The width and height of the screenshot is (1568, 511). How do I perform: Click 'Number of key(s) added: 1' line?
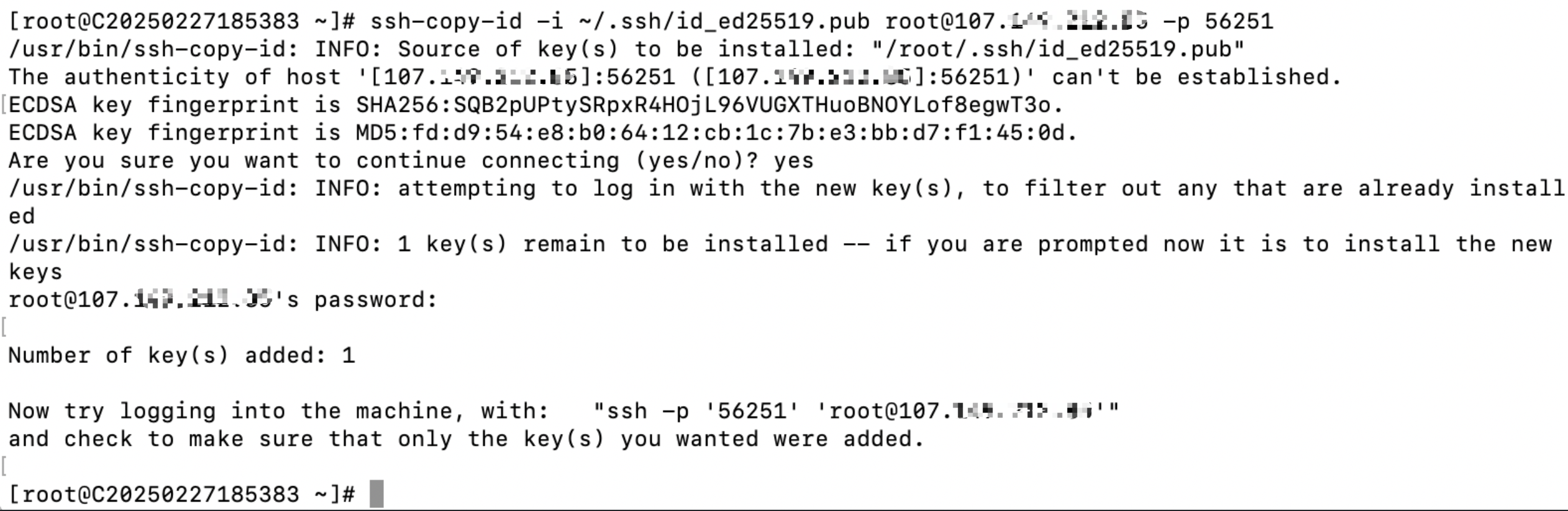coord(181,356)
